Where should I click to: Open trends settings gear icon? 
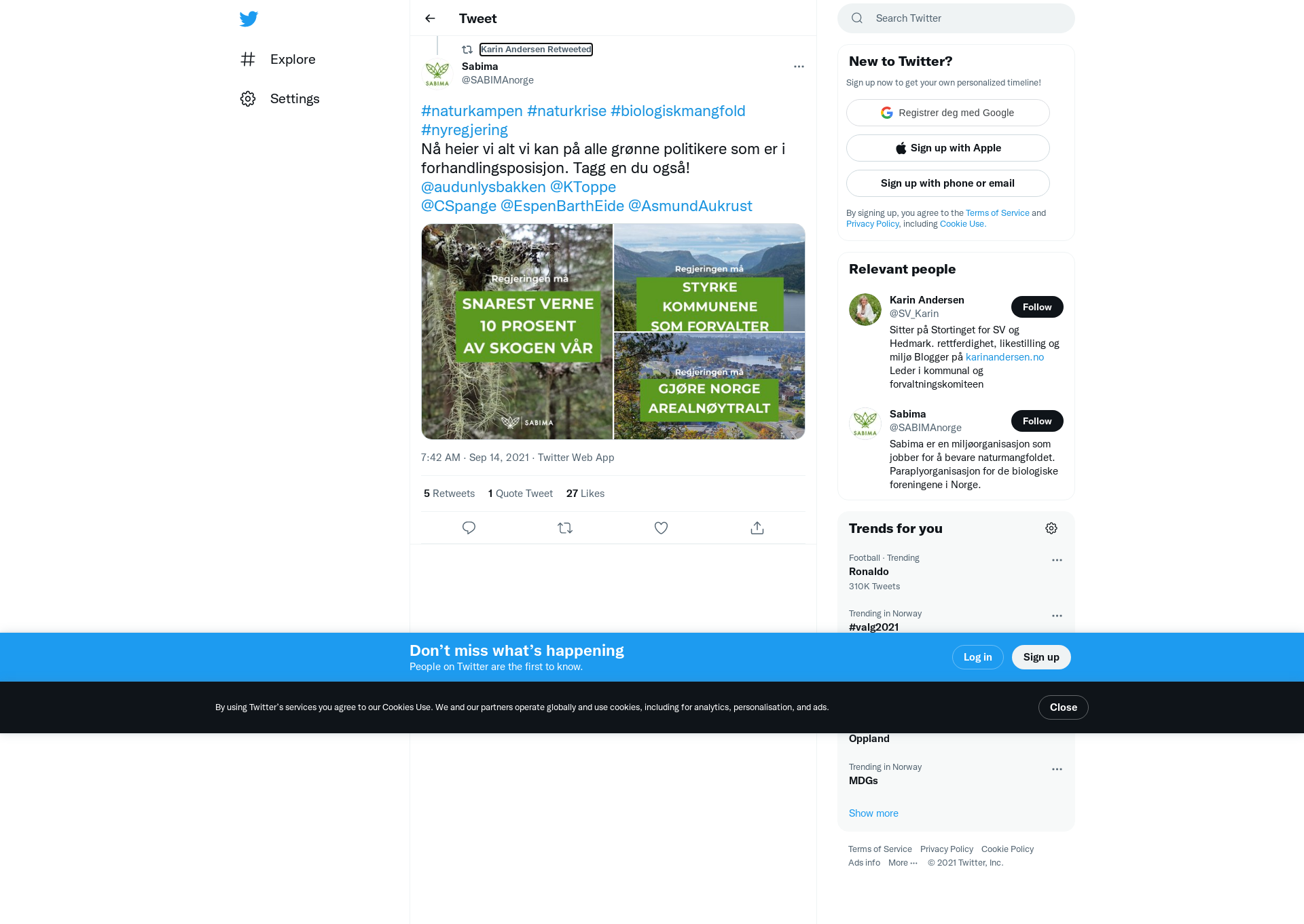point(1051,528)
